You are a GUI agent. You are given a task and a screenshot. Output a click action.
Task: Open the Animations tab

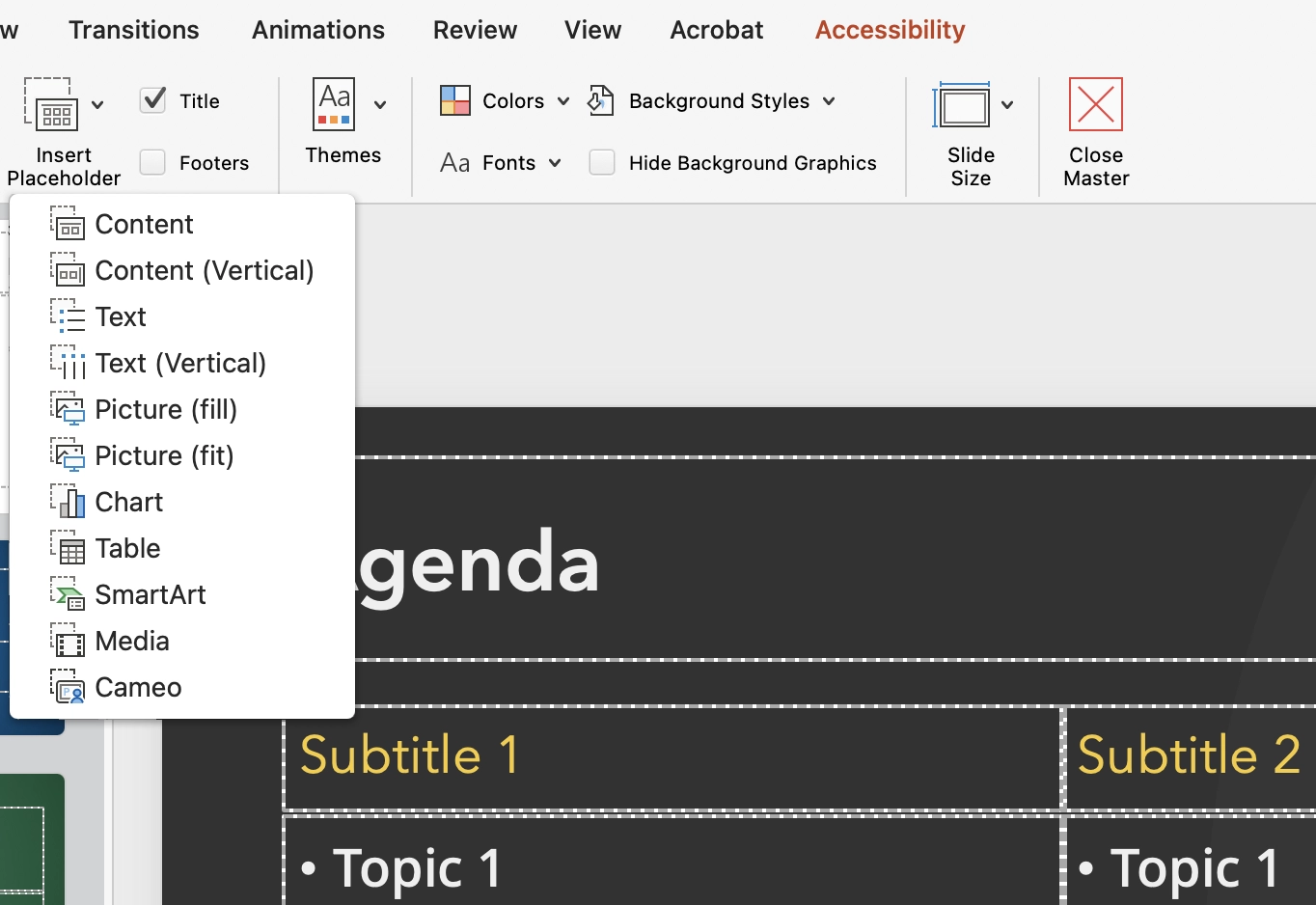(318, 30)
